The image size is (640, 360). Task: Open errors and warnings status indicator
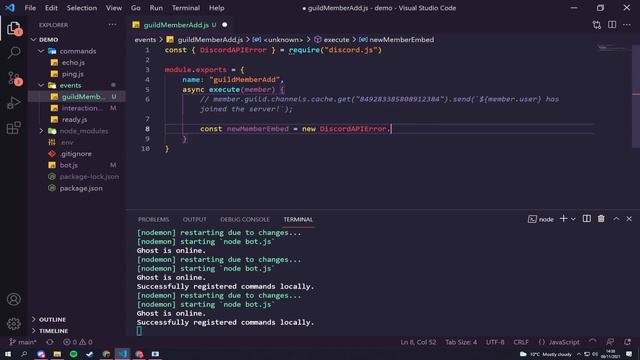tap(78, 342)
